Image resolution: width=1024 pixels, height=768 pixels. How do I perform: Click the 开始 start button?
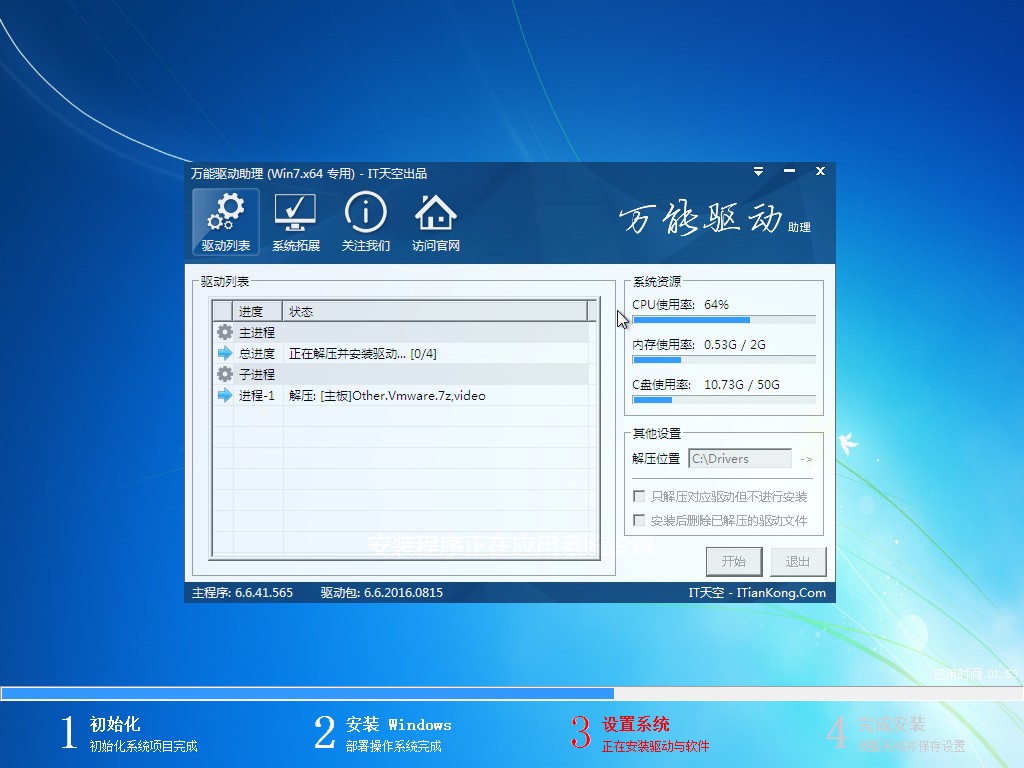click(x=734, y=562)
